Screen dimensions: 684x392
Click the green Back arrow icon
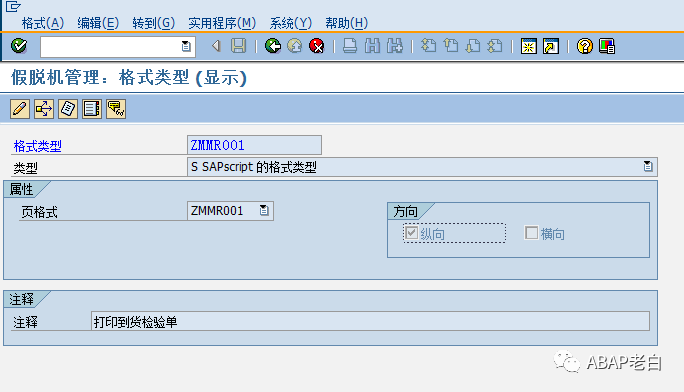tap(273, 46)
